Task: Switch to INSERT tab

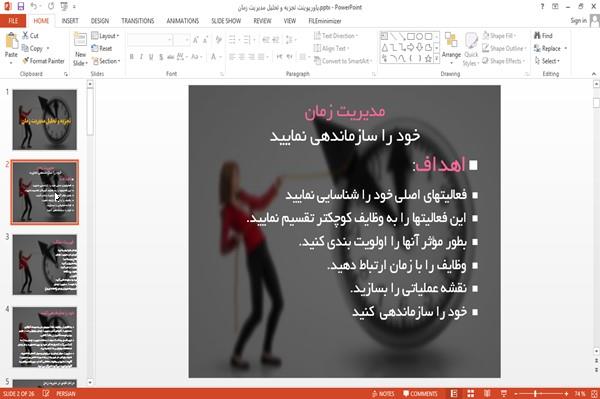Action: [70, 21]
